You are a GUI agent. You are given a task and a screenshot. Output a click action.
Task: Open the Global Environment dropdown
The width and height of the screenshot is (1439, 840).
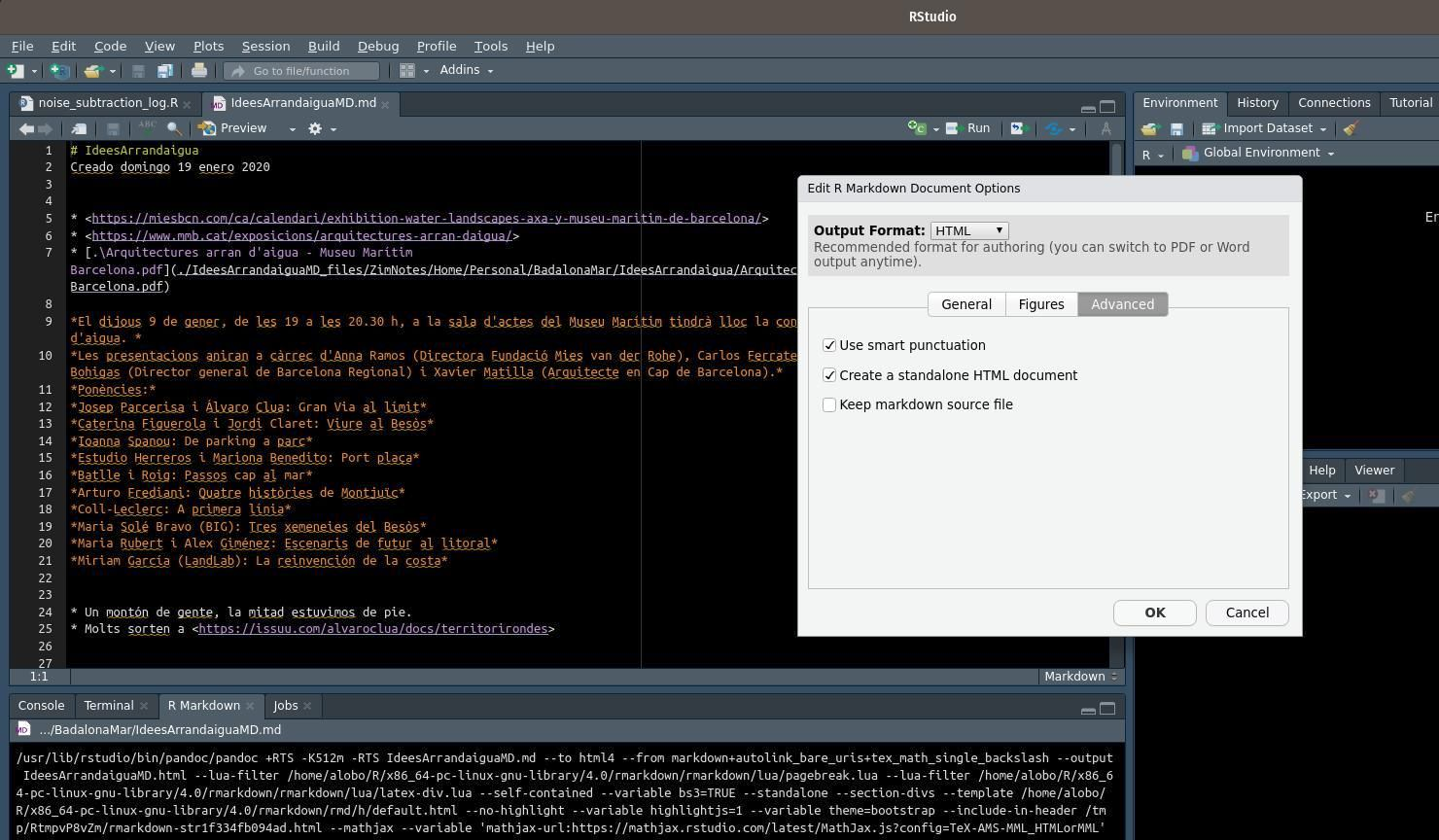[x=1260, y=152]
